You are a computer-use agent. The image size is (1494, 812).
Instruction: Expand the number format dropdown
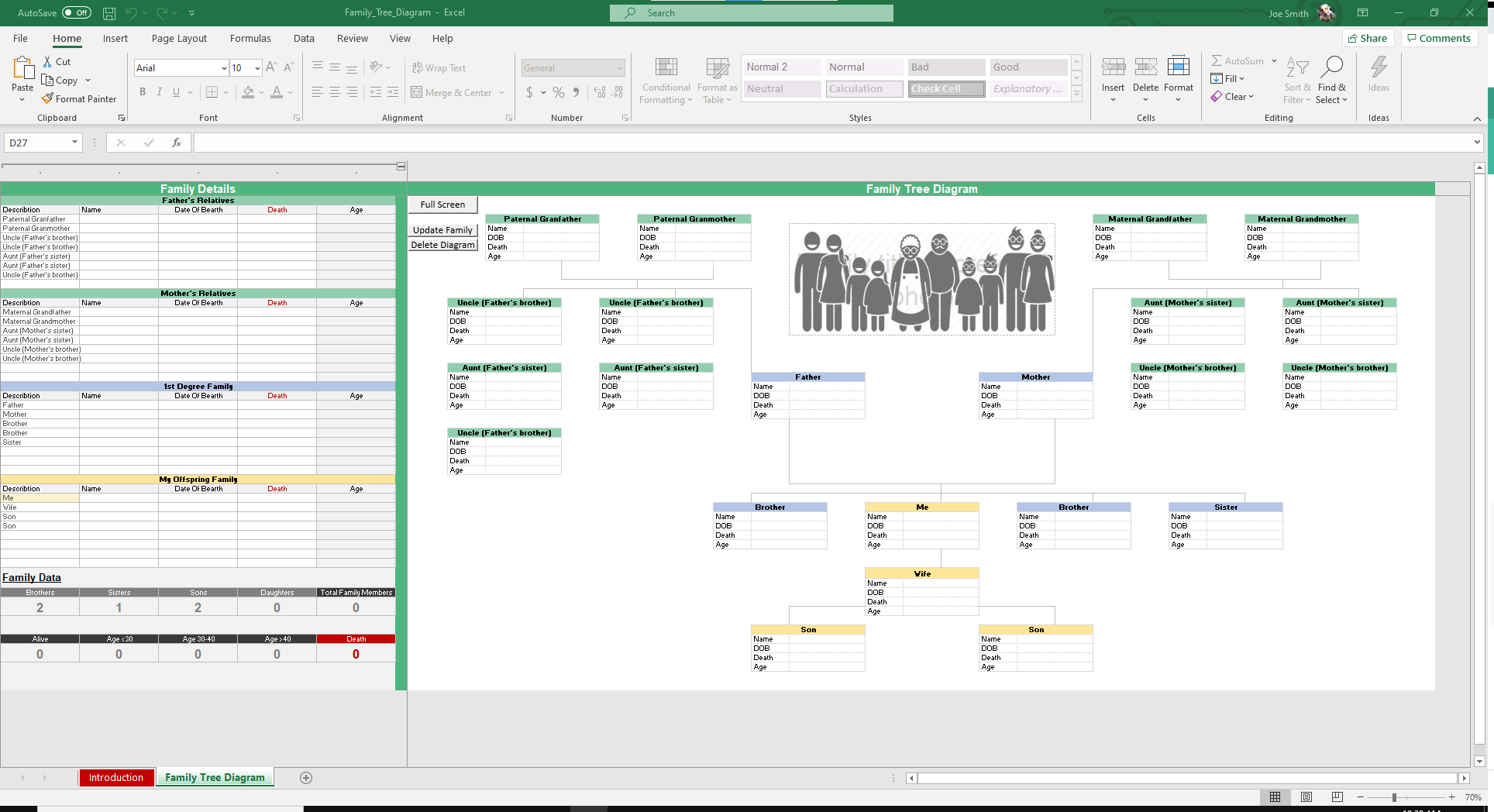pos(620,68)
